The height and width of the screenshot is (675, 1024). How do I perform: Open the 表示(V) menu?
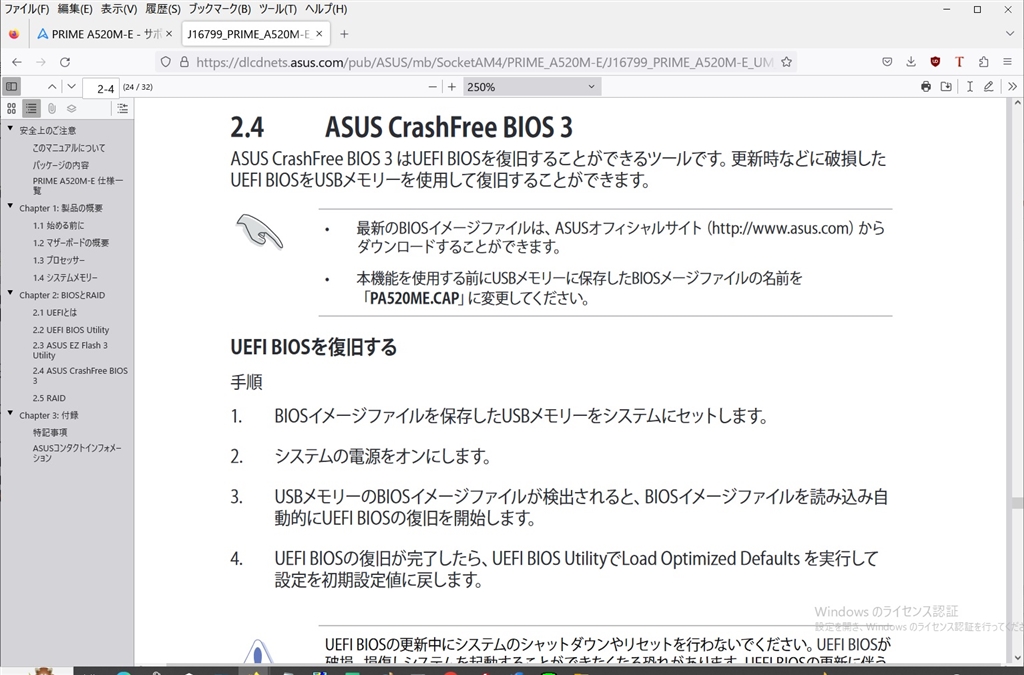point(119,9)
